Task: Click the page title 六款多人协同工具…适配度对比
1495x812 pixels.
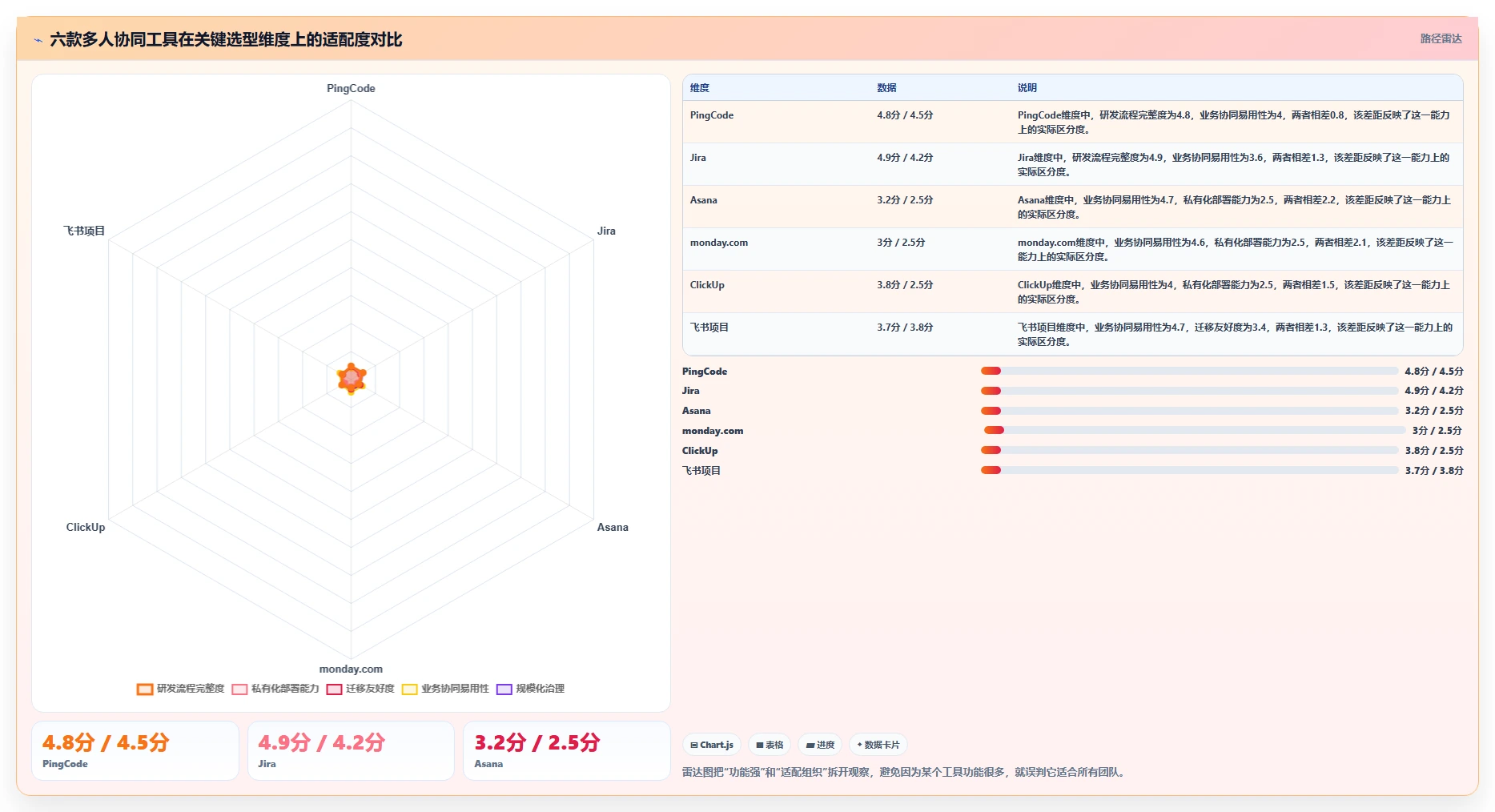Action: (x=226, y=39)
